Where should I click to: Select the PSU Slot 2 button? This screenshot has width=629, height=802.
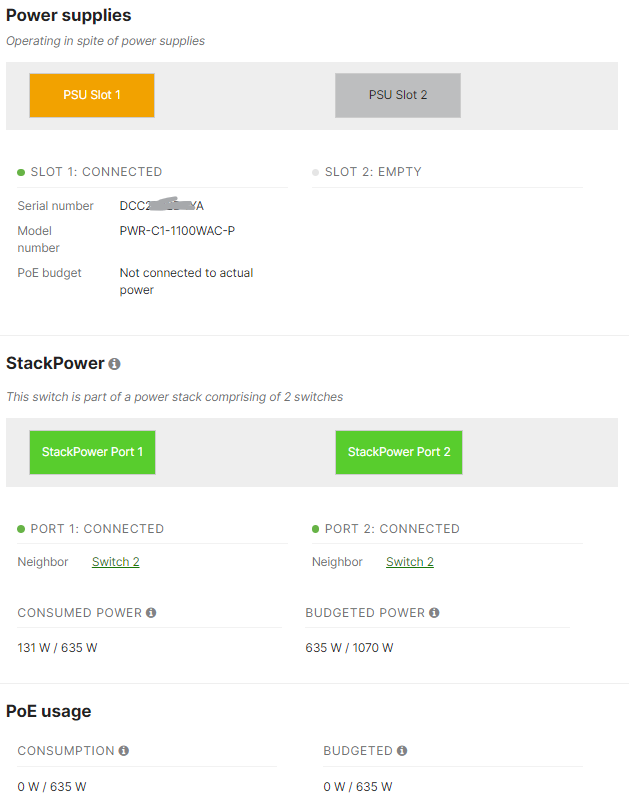(x=397, y=95)
